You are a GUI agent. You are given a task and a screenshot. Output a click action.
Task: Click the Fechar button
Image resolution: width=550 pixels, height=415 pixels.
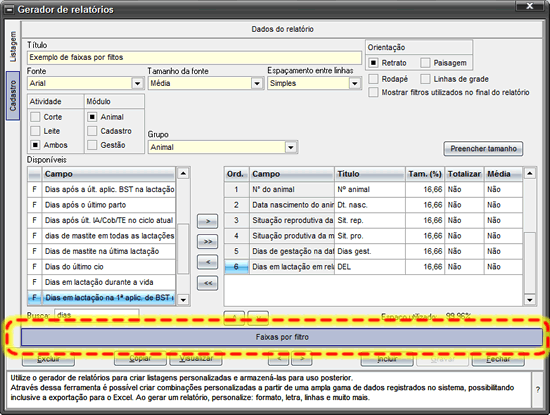[498, 359]
